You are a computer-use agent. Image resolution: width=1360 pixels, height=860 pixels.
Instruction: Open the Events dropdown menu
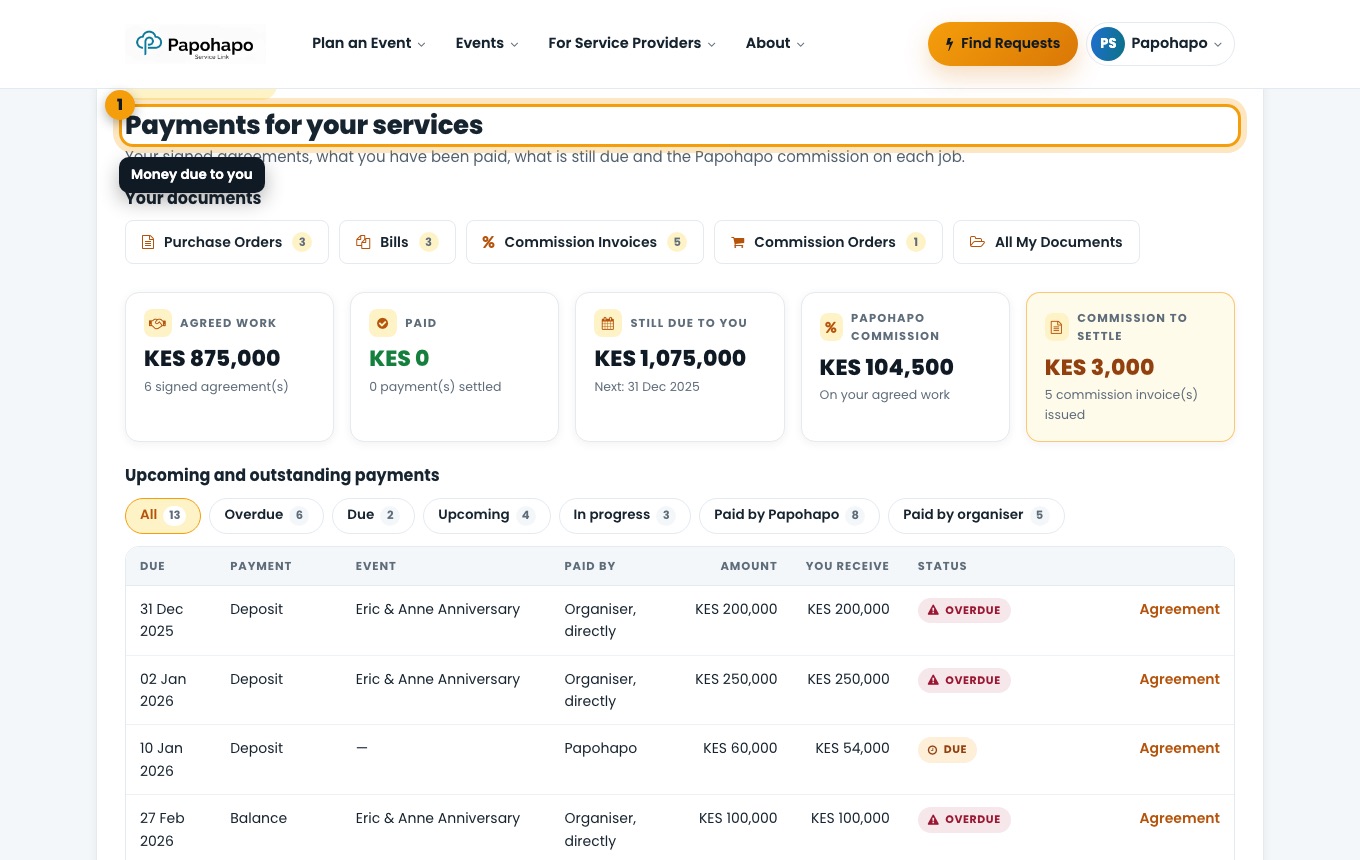[487, 43]
